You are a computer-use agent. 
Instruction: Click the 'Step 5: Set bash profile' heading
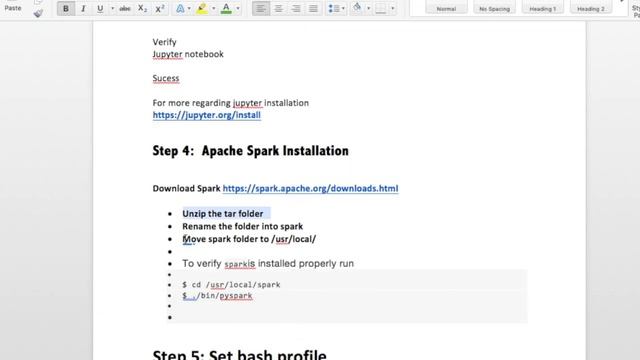point(240,354)
